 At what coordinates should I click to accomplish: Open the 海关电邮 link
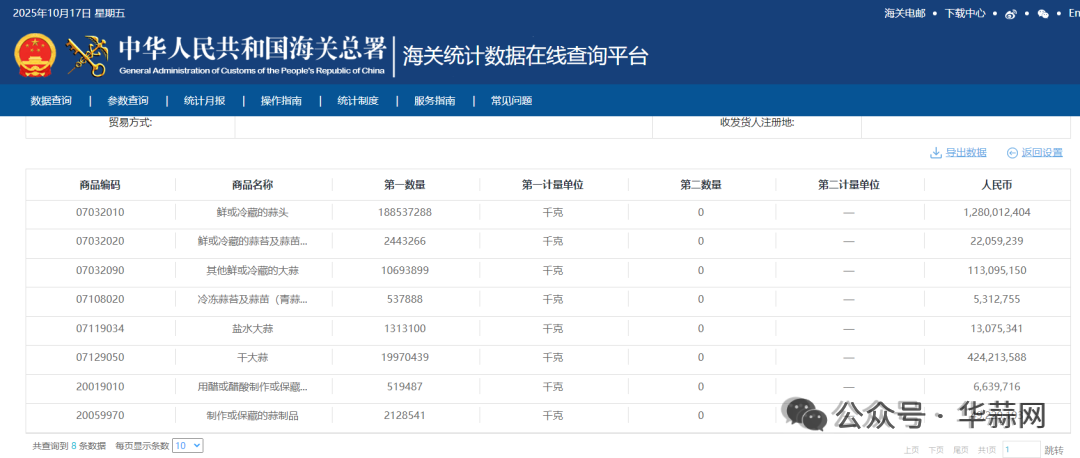(905, 14)
